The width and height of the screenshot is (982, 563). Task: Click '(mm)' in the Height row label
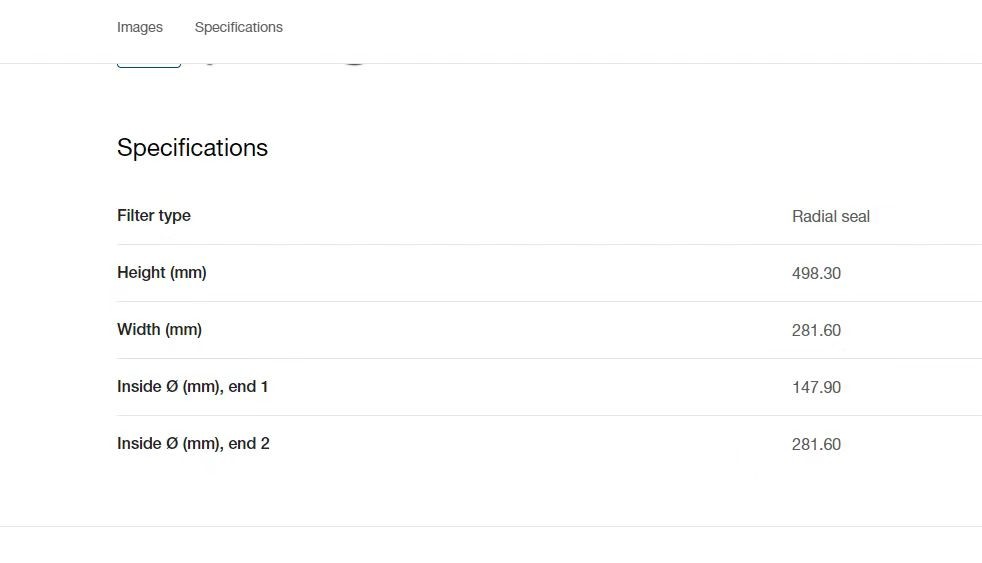[x=188, y=272]
